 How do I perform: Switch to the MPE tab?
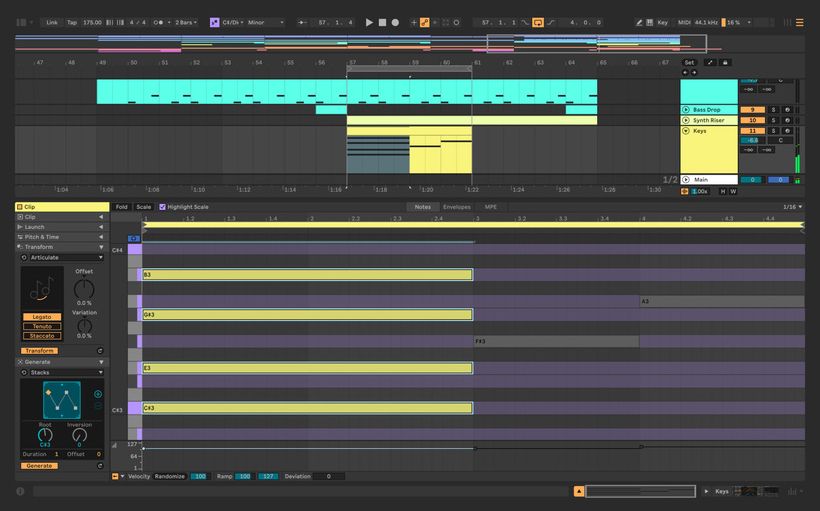[x=490, y=207]
